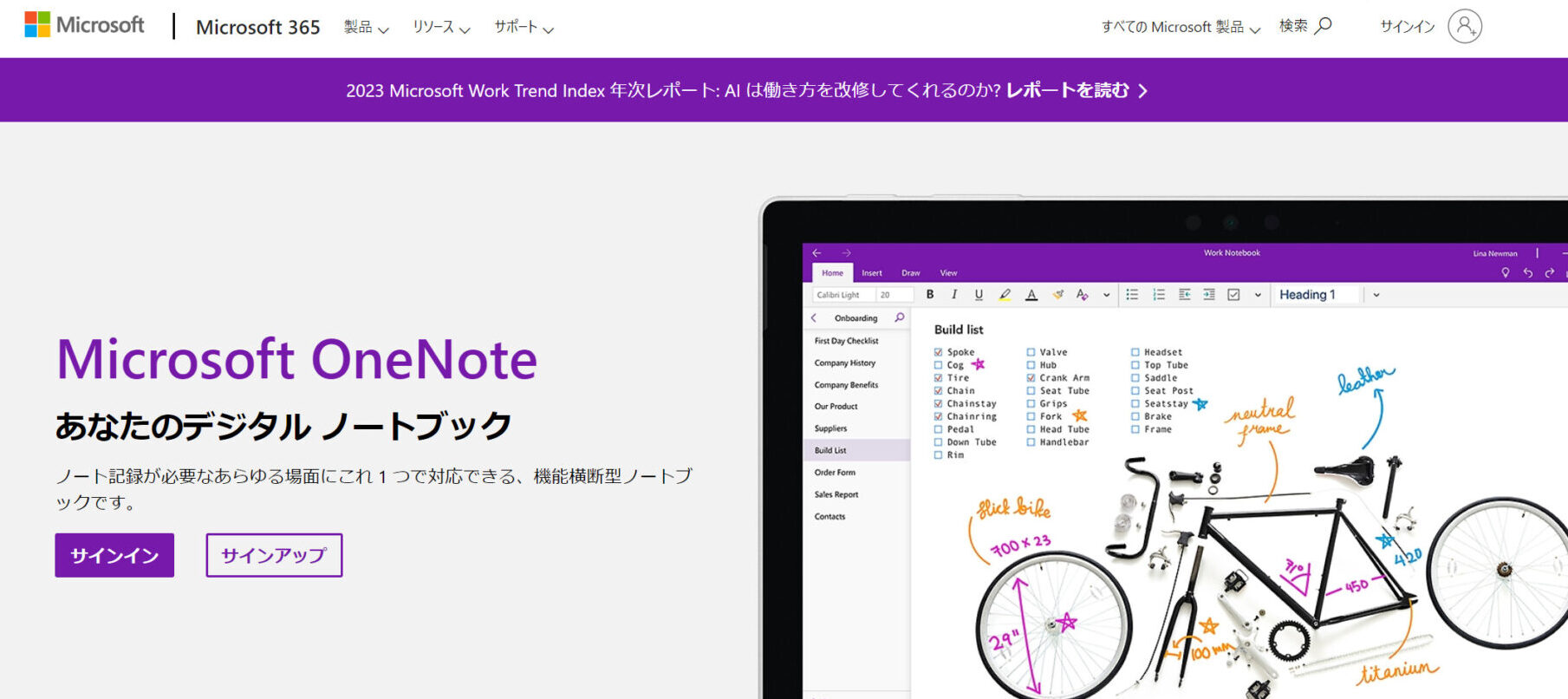Click the text styles A icon
The width and height of the screenshot is (1568, 699).
click(x=1083, y=295)
